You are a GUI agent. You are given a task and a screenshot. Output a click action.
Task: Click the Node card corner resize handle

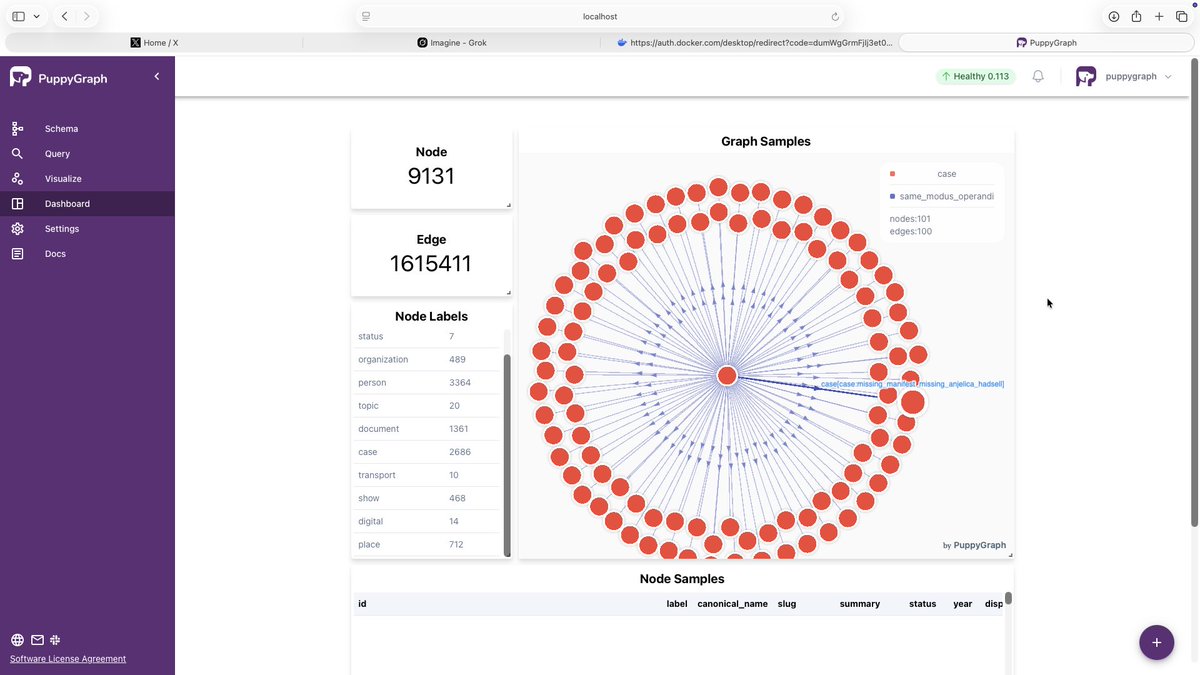click(x=508, y=205)
